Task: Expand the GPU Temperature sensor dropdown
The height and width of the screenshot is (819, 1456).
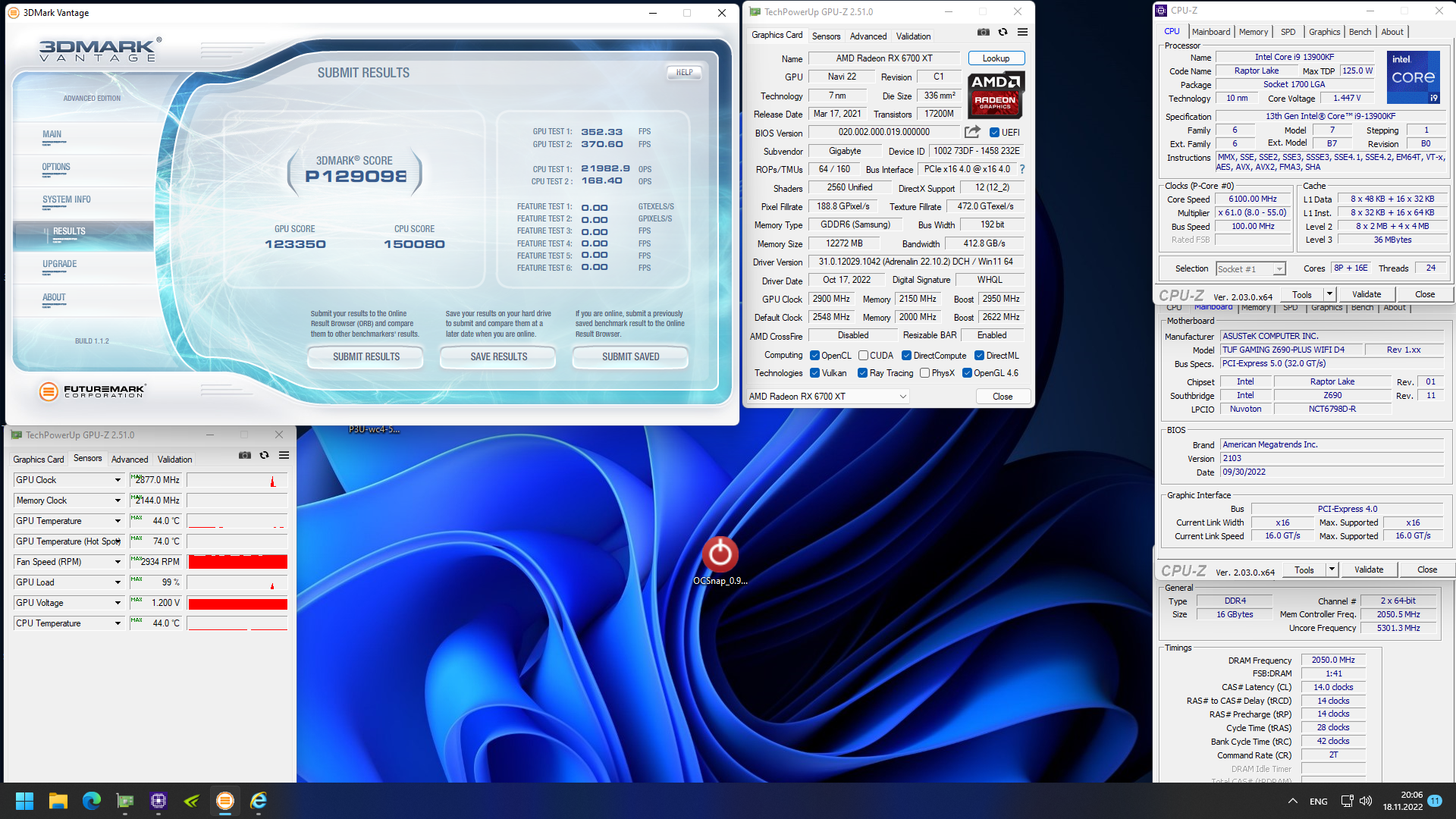Action: (118, 521)
